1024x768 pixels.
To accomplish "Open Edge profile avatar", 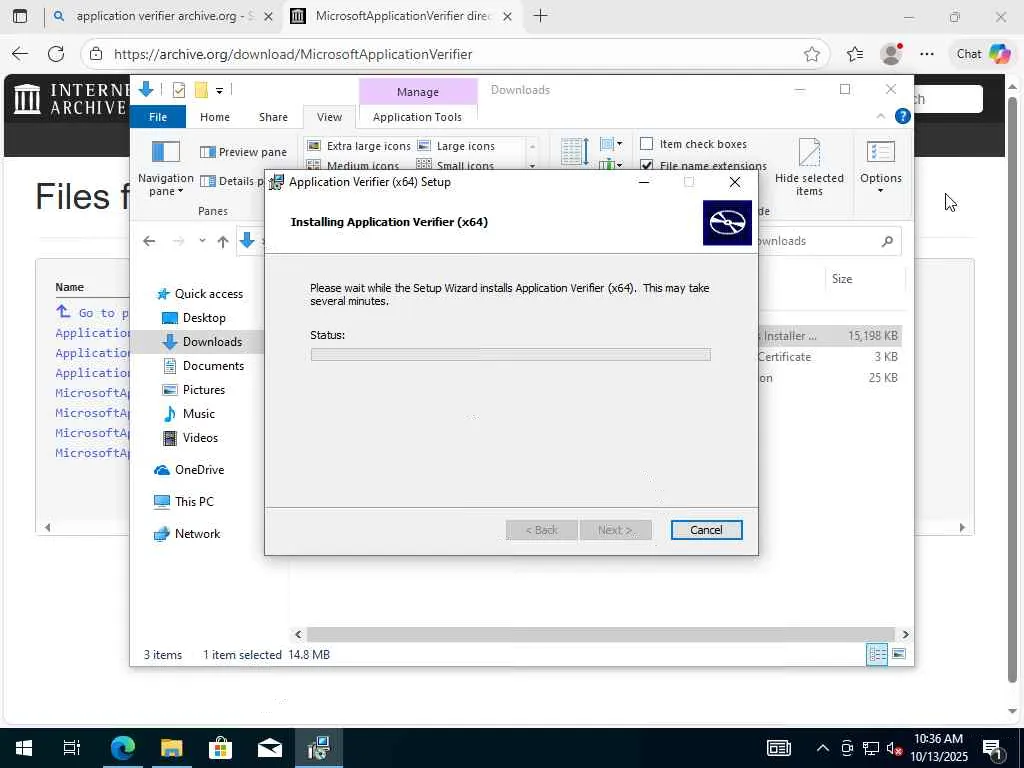I will point(891,54).
